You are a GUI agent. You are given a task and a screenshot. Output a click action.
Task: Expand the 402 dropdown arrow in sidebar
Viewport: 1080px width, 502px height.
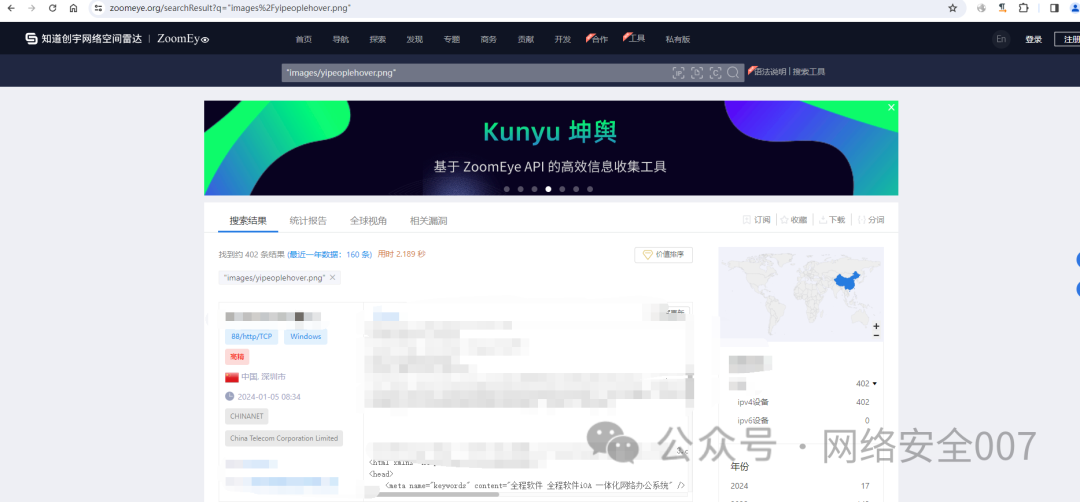coord(875,384)
